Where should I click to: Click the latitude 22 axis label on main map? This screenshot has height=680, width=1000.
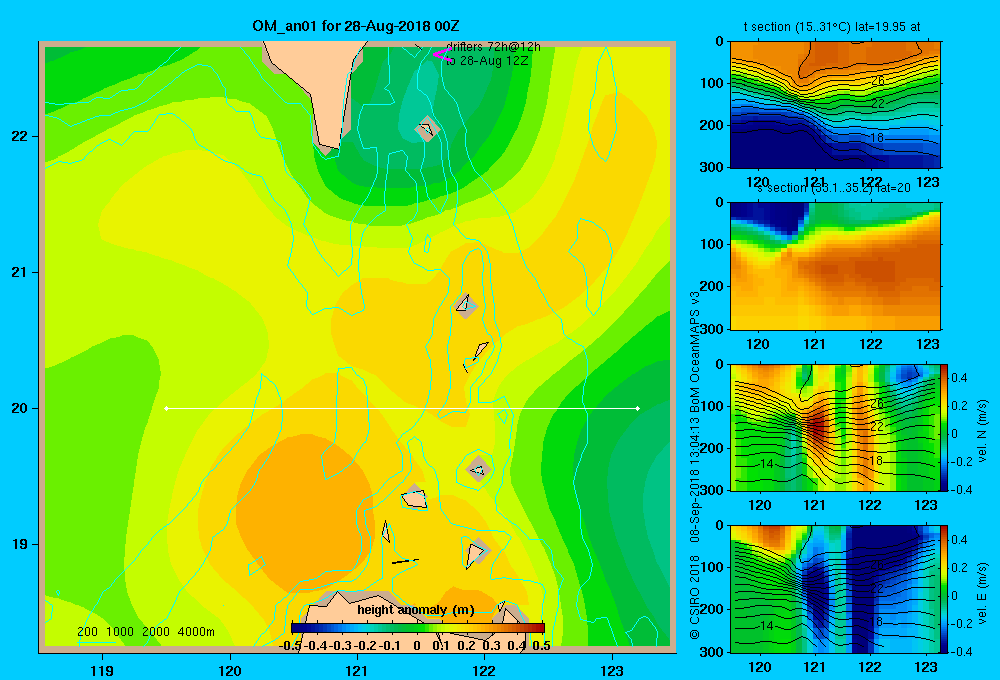pos(20,137)
